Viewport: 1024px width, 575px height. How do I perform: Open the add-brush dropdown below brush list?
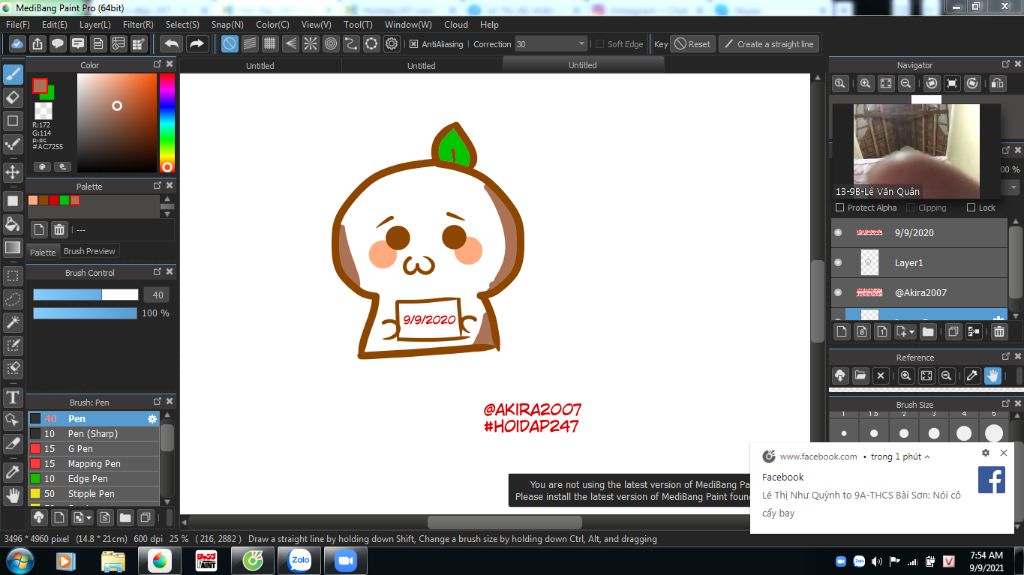(89, 518)
